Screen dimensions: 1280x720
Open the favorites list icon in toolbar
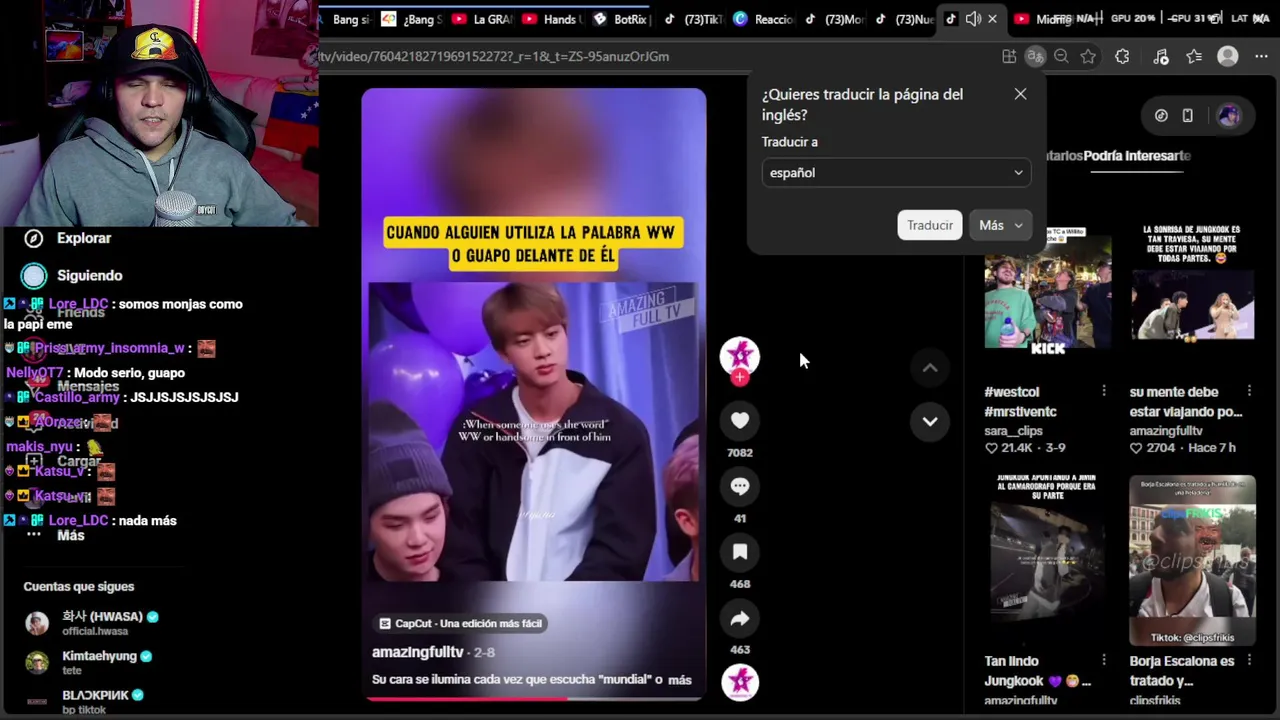click(x=1194, y=57)
